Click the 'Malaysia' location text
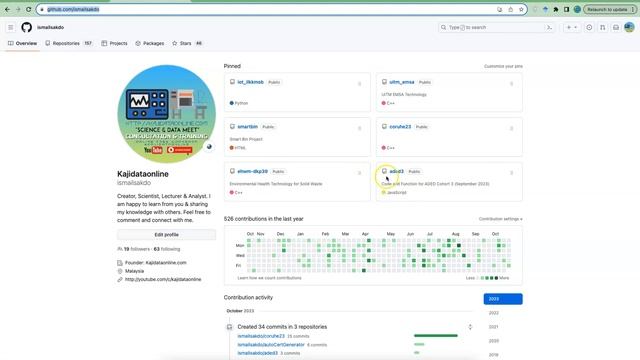Viewport: 640px width, 360px height. [x=134, y=271]
